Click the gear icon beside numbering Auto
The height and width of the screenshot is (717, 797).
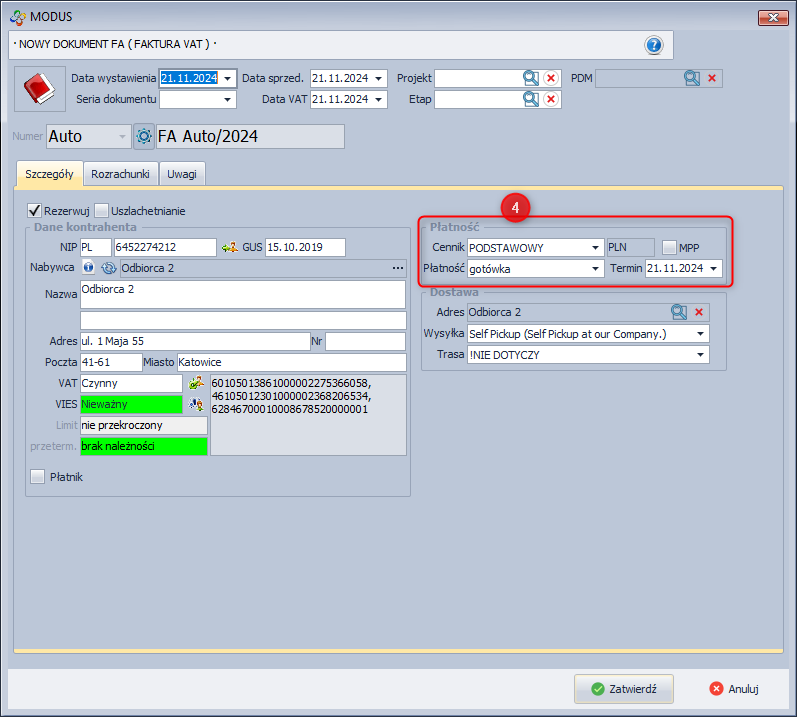144,136
